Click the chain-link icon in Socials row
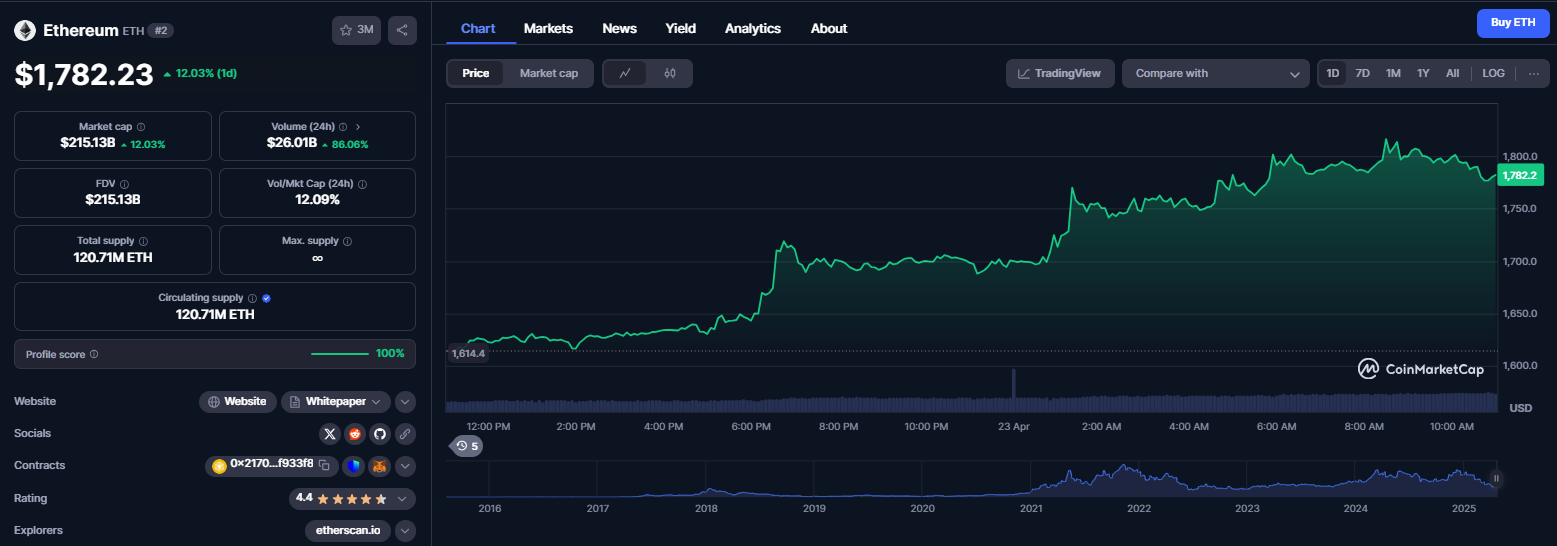The height and width of the screenshot is (546, 1557). click(x=405, y=434)
